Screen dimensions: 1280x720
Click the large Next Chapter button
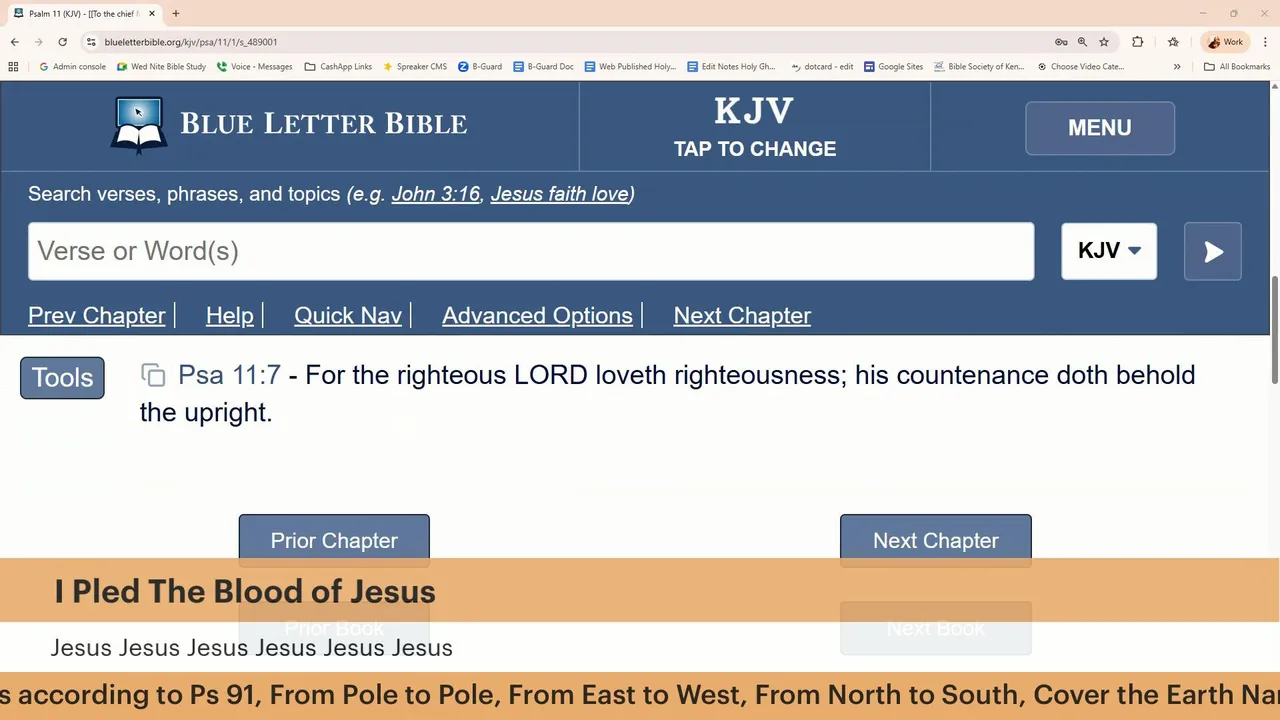point(936,540)
